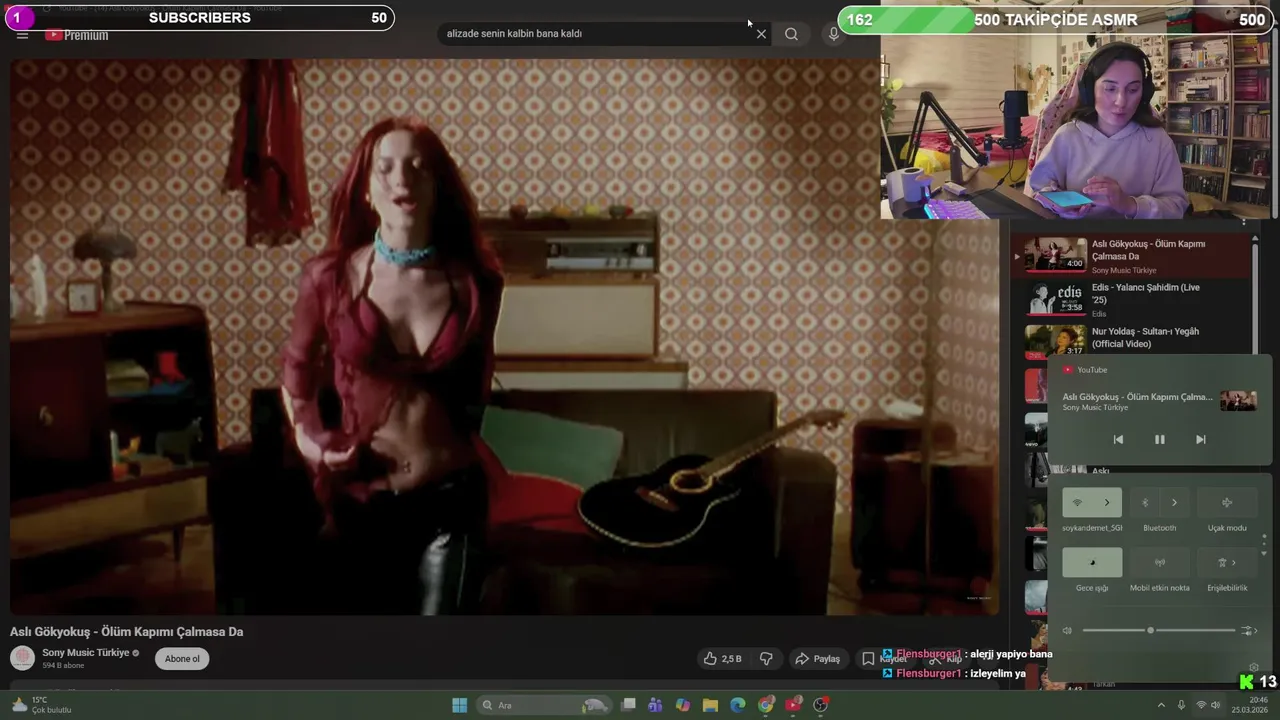Start voice search with the microphone icon
This screenshot has width=1280, height=720.
coord(834,34)
